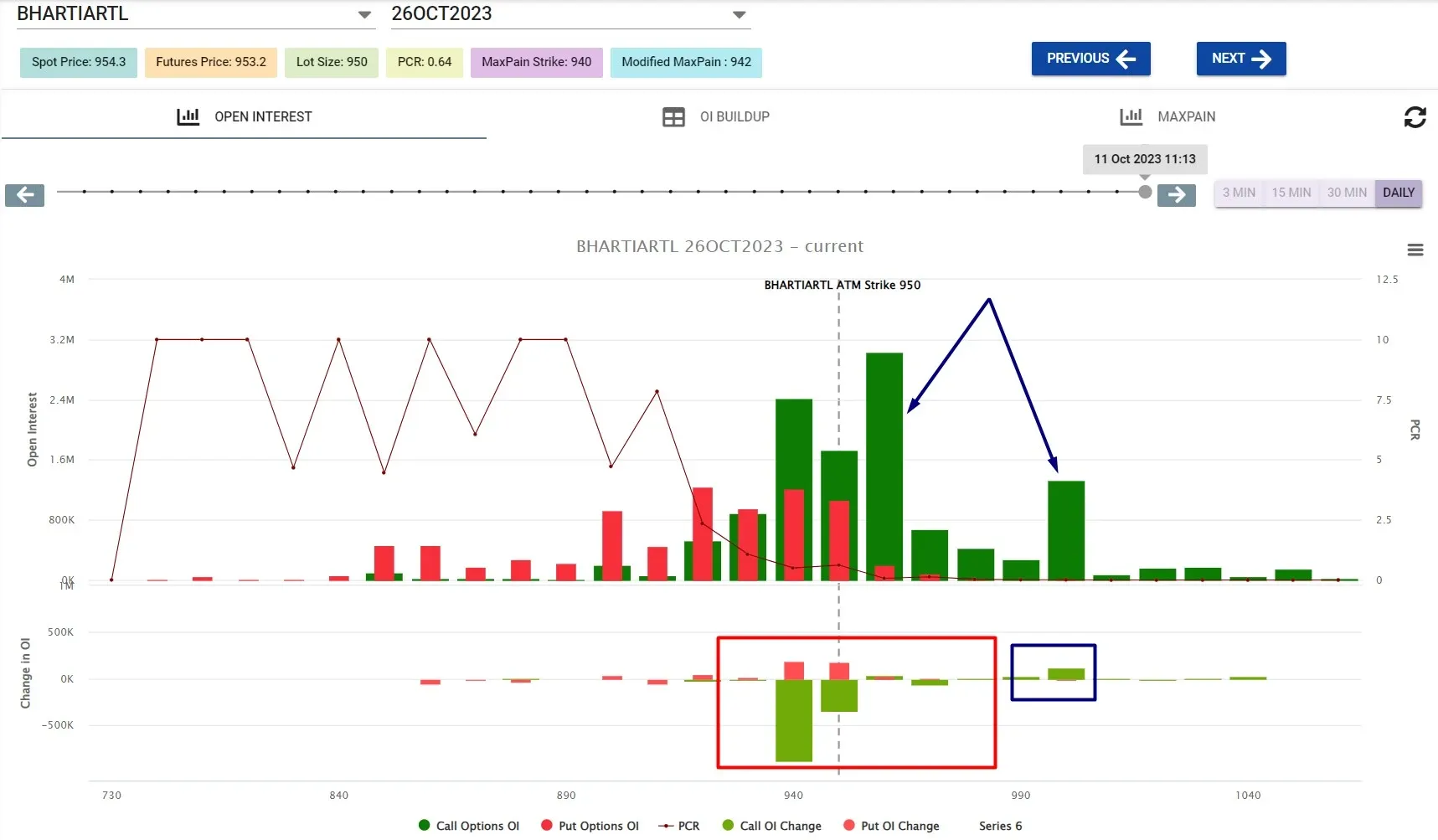1438x840 pixels.
Task: Step timeline back with left arrow
Action: click(24, 195)
